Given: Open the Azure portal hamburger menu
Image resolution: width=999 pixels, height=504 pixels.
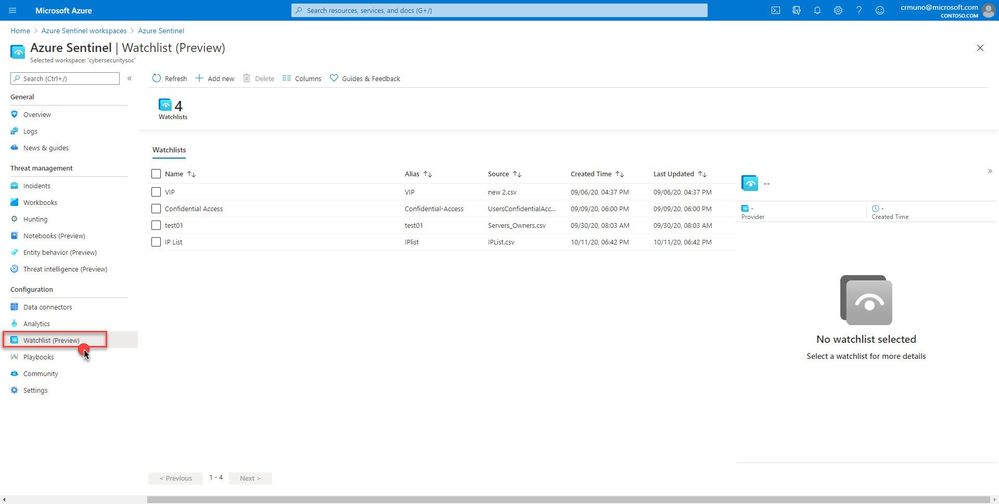Looking at the screenshot, I should point(13,10).
